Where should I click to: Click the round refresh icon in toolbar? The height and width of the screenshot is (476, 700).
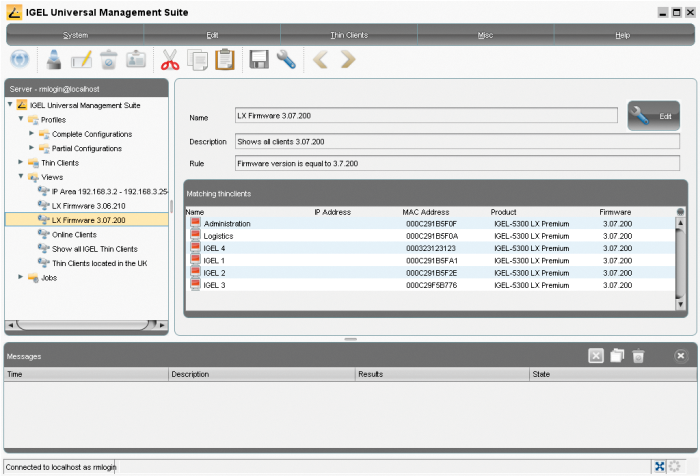[x=19, y=60]
